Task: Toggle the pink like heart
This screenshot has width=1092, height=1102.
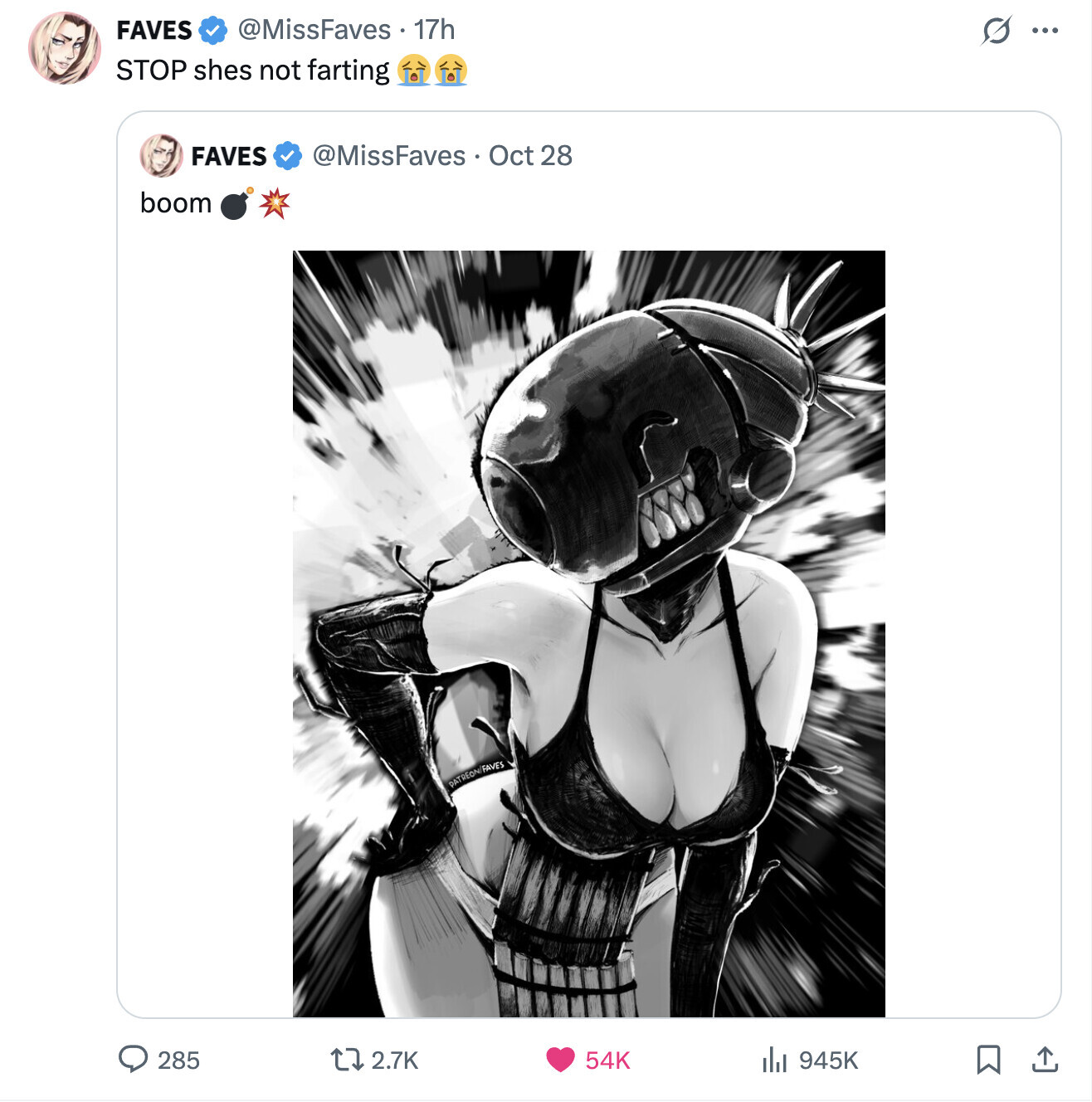Action: (x=560, y=1059)
